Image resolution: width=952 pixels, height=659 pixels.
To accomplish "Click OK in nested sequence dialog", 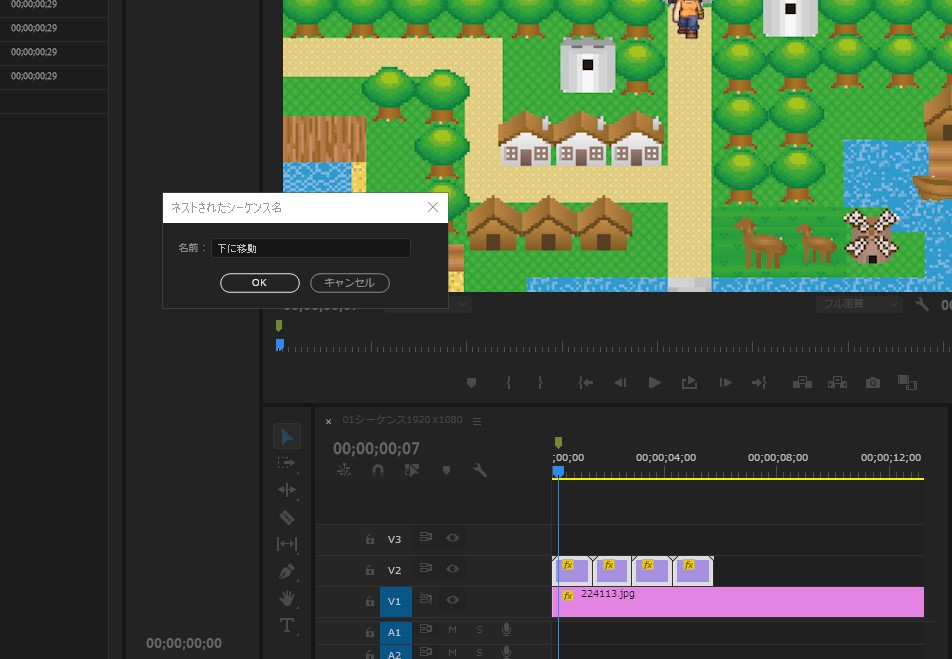I will (259, 283).
